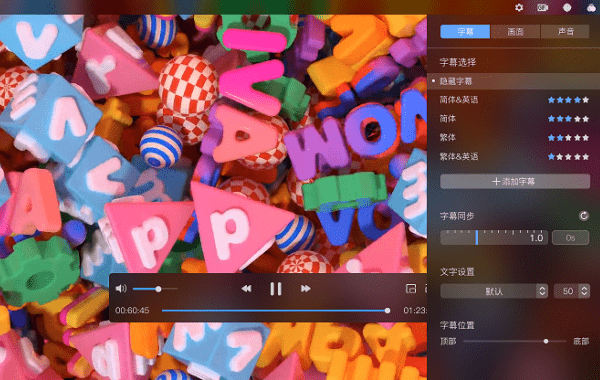Click the 0s sync offset field
This screenshot has height=380, width=600.
tap(570, 238)
